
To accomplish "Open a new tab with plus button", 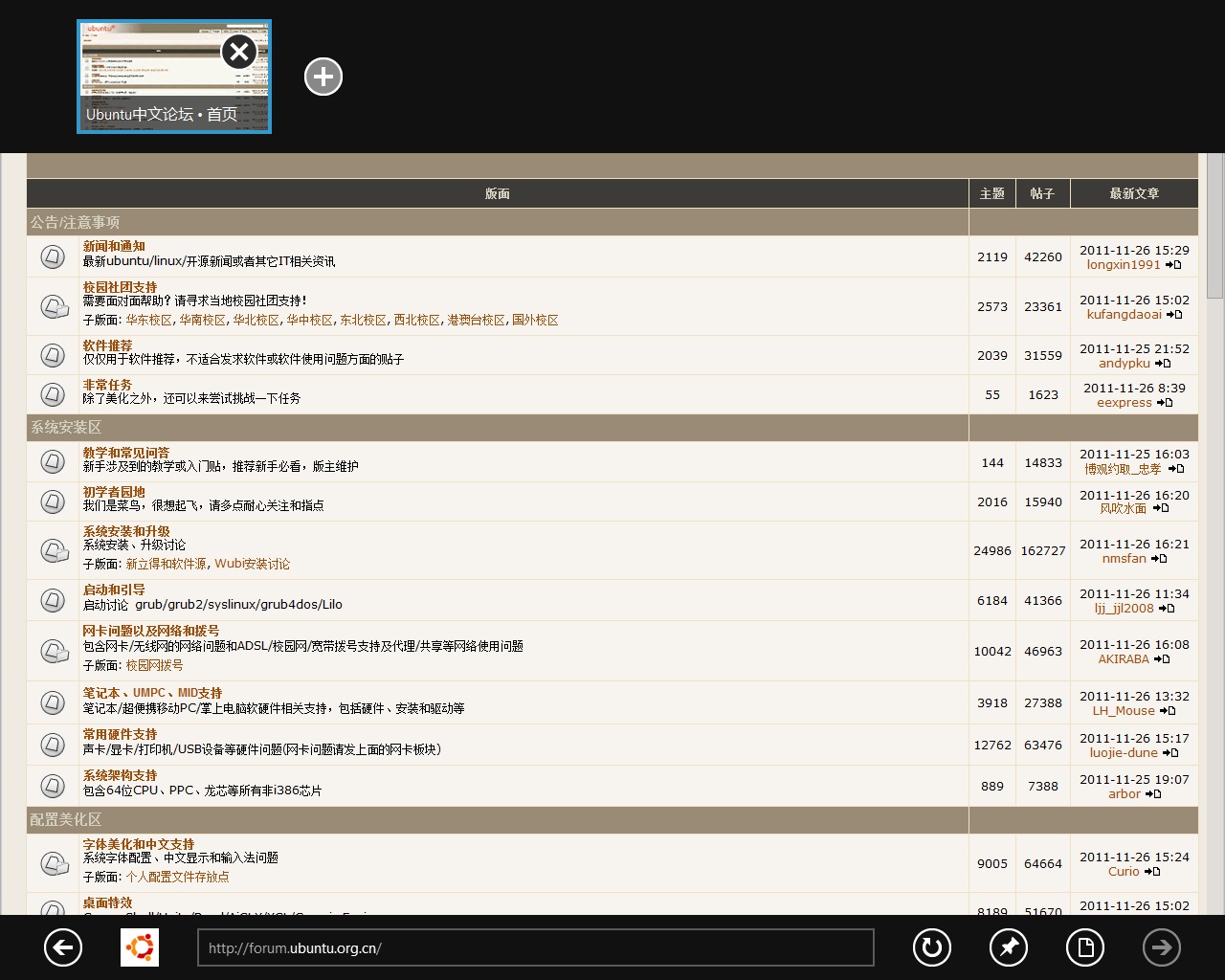I will tap(323, 77).
